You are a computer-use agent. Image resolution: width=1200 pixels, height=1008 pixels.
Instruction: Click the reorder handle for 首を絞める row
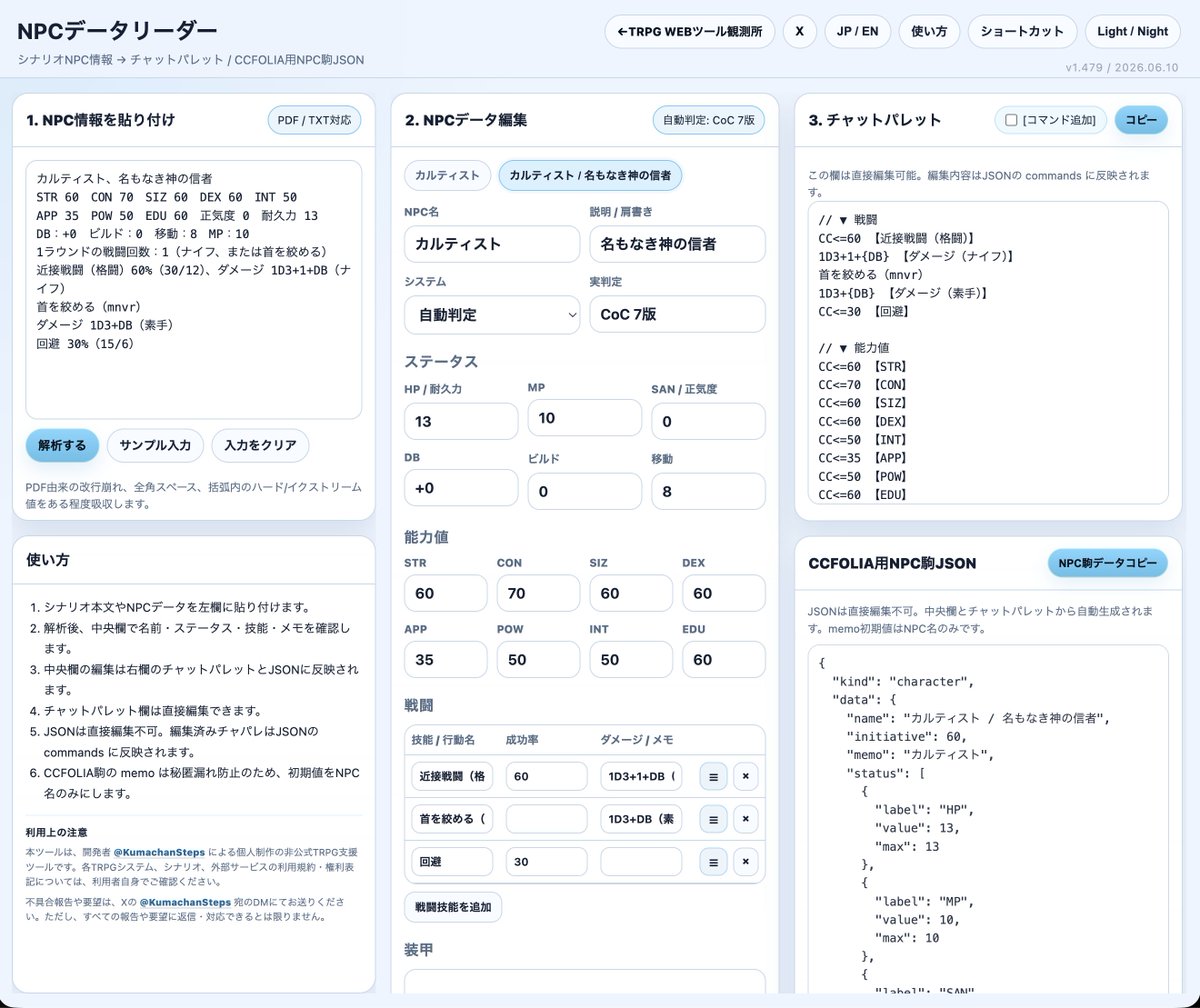coord(713,819)
